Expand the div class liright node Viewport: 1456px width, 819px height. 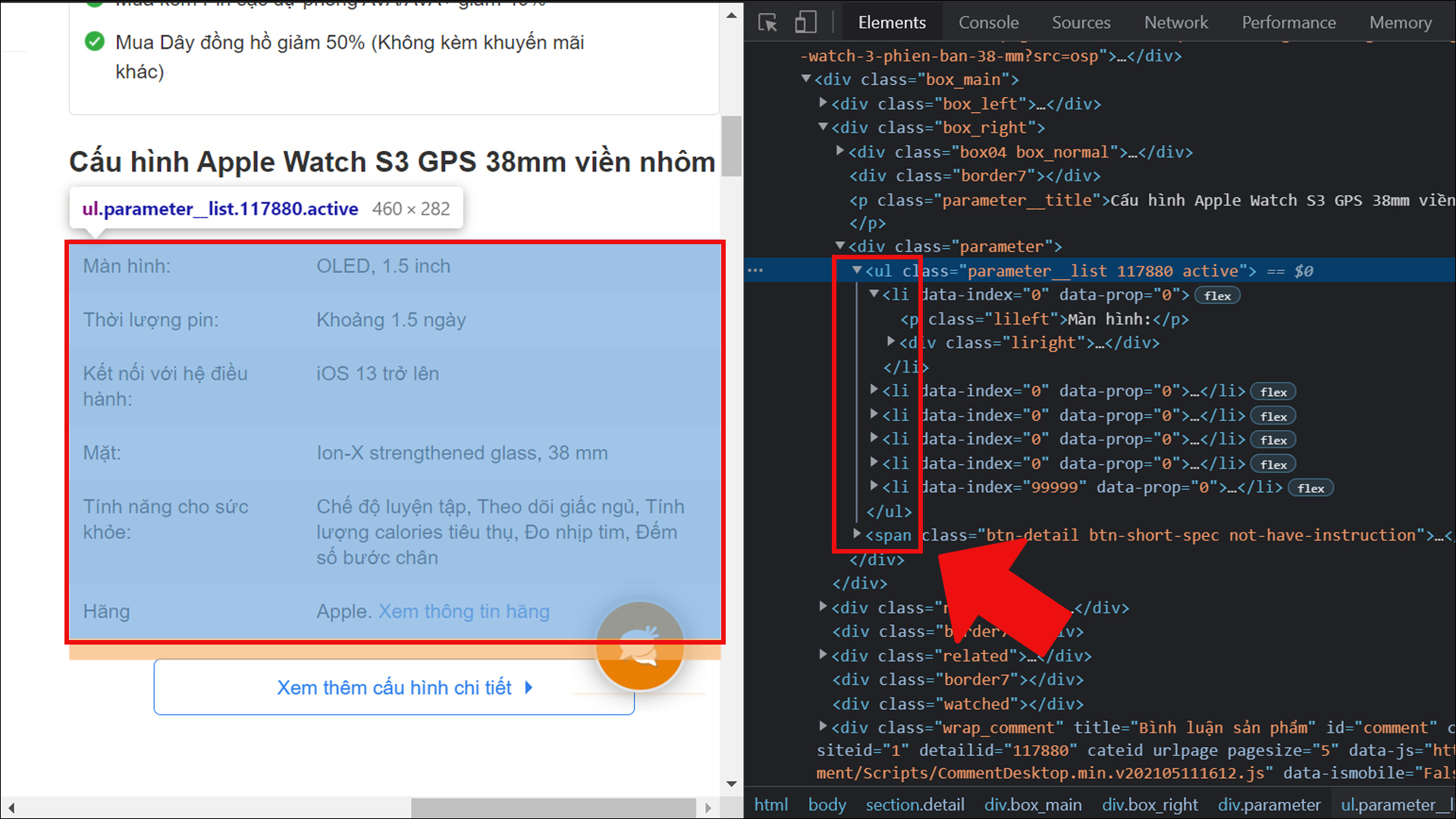coord(891,342)
